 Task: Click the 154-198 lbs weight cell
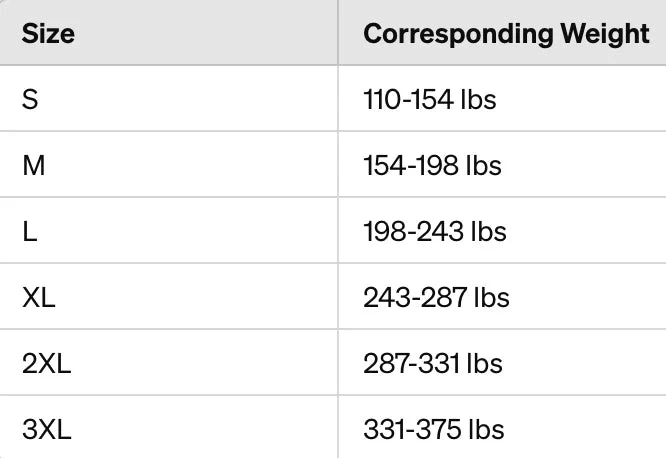[x=502, y=164]
